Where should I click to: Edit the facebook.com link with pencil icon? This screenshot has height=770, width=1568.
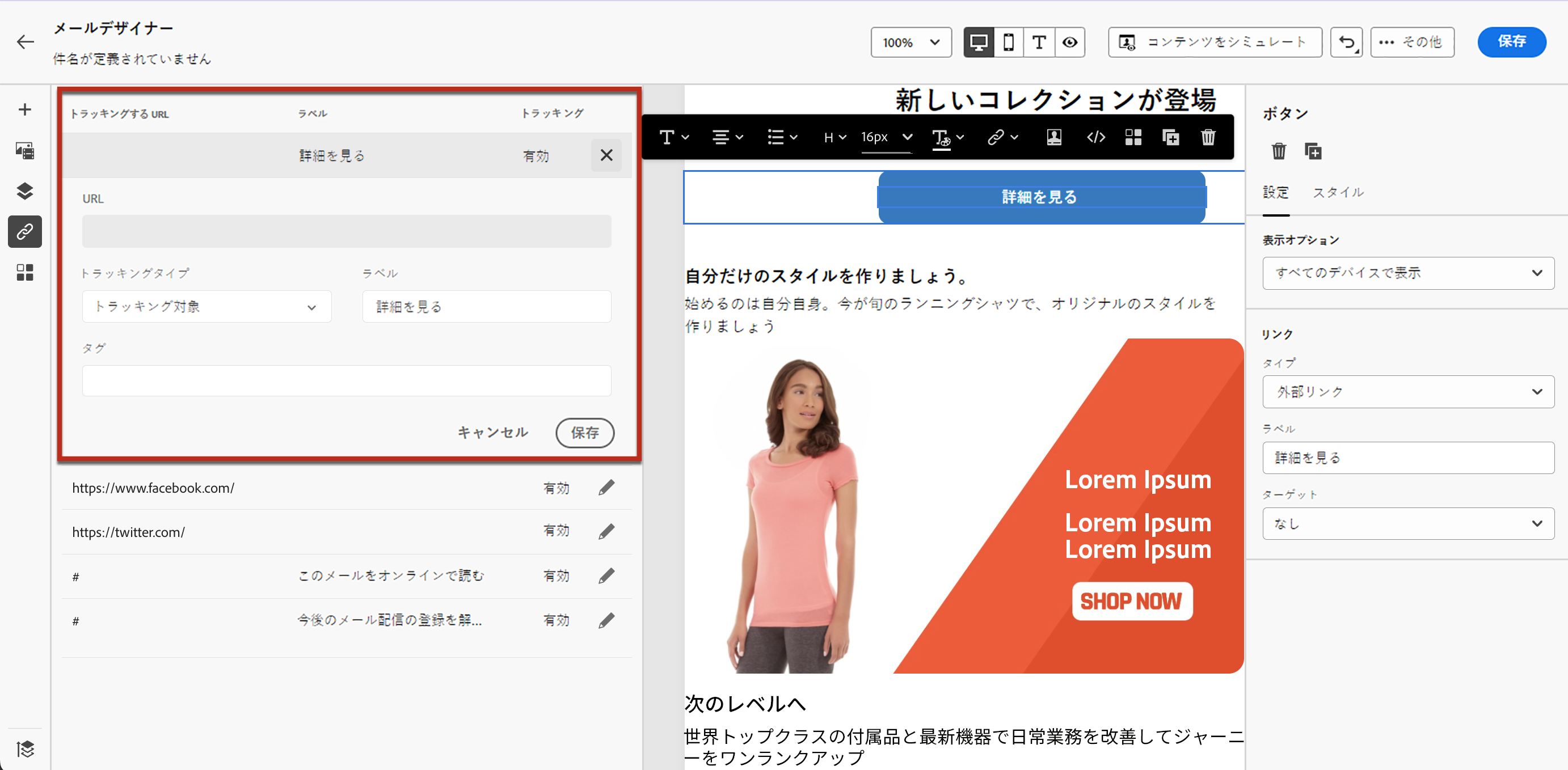pos(606,488)
